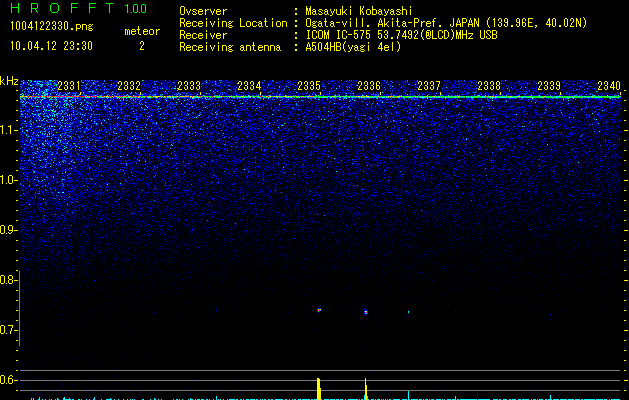
Task: Click the 2332 time axis marker
Action: click(129, 85)
